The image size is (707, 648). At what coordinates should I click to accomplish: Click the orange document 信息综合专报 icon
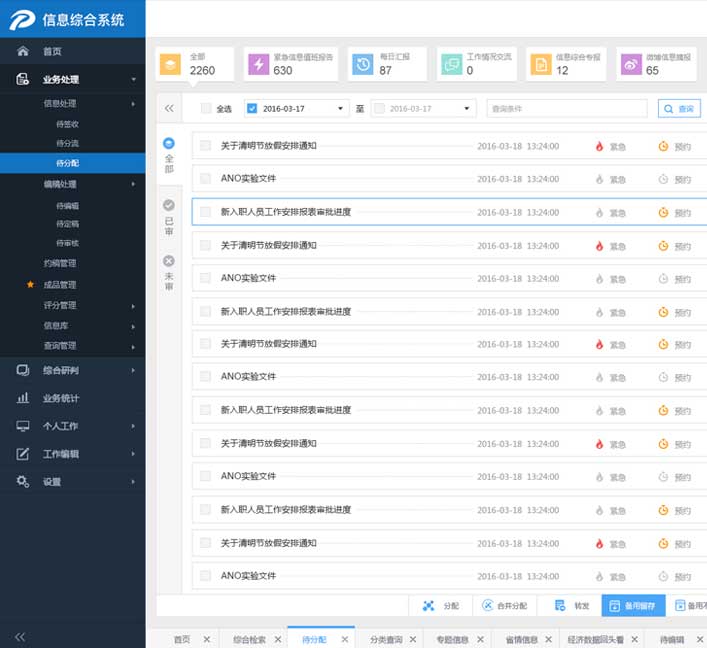click(x=541, y=64)
